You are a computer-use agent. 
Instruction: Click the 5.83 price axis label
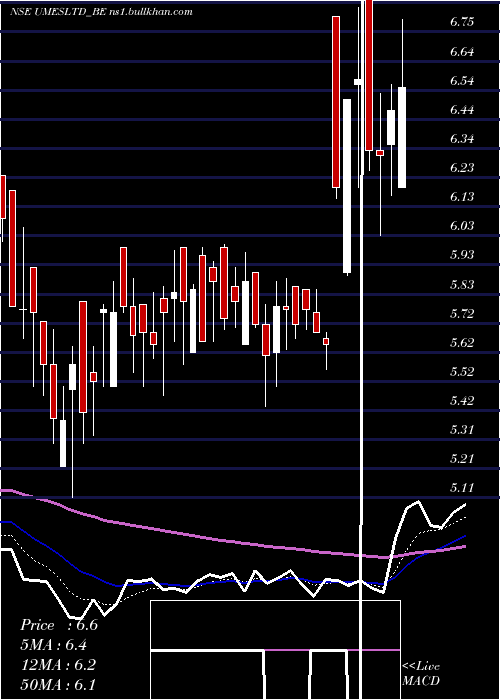click(462, 284)
